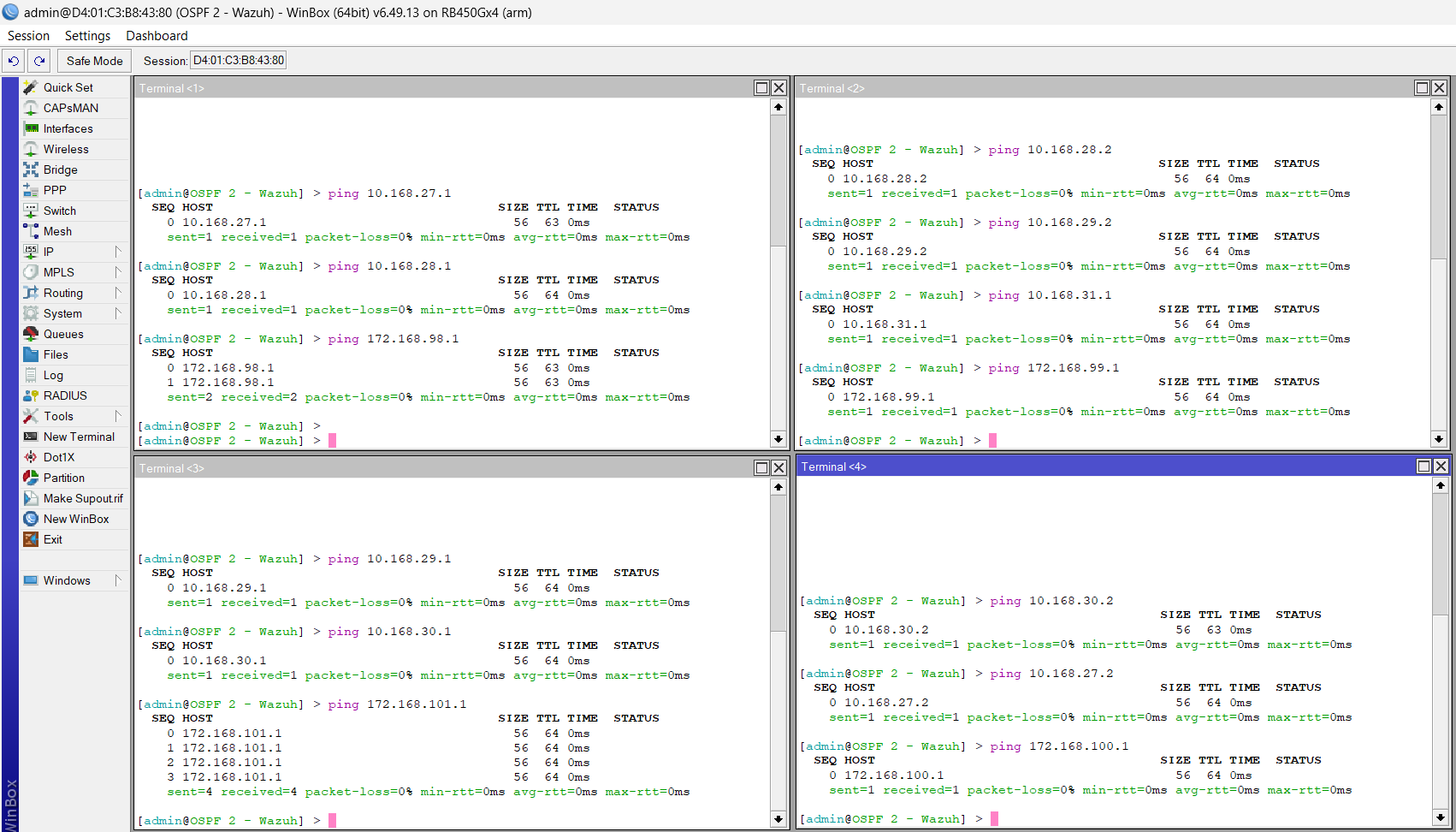The image size is (1456, 832).
Task: Open the Bridge configuration icon
Action: click(31, 169)
